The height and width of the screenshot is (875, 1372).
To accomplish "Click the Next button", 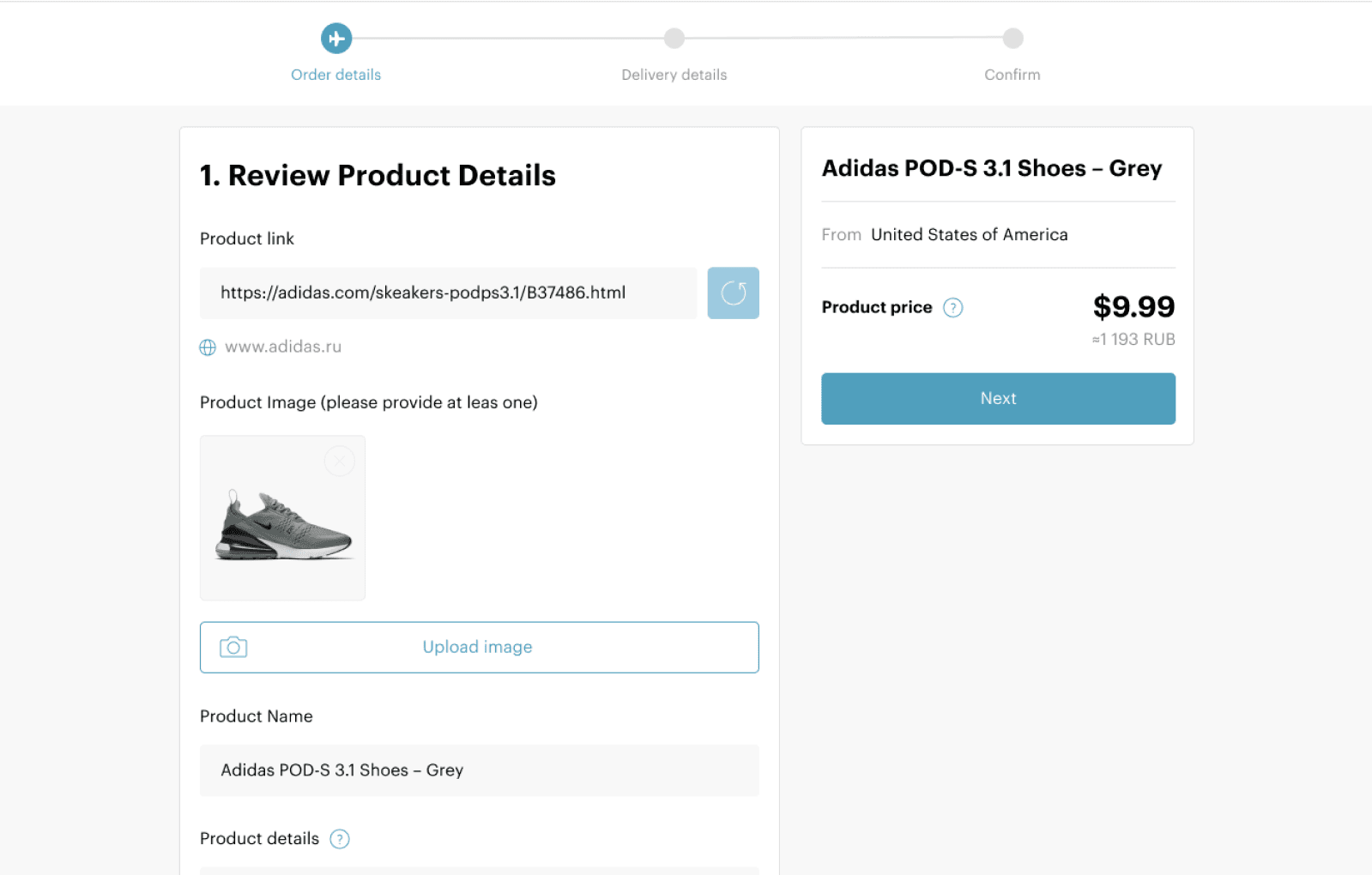I will click(998, 399).
